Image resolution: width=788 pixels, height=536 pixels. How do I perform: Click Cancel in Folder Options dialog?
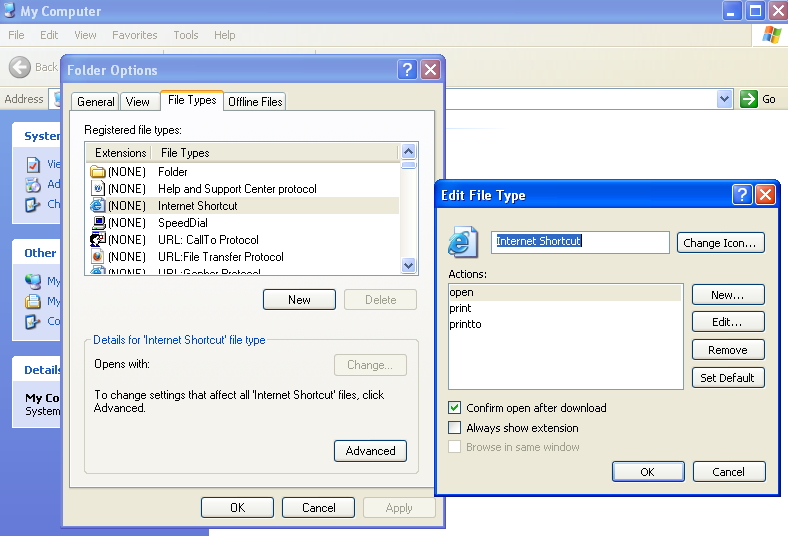click(318, 507)
